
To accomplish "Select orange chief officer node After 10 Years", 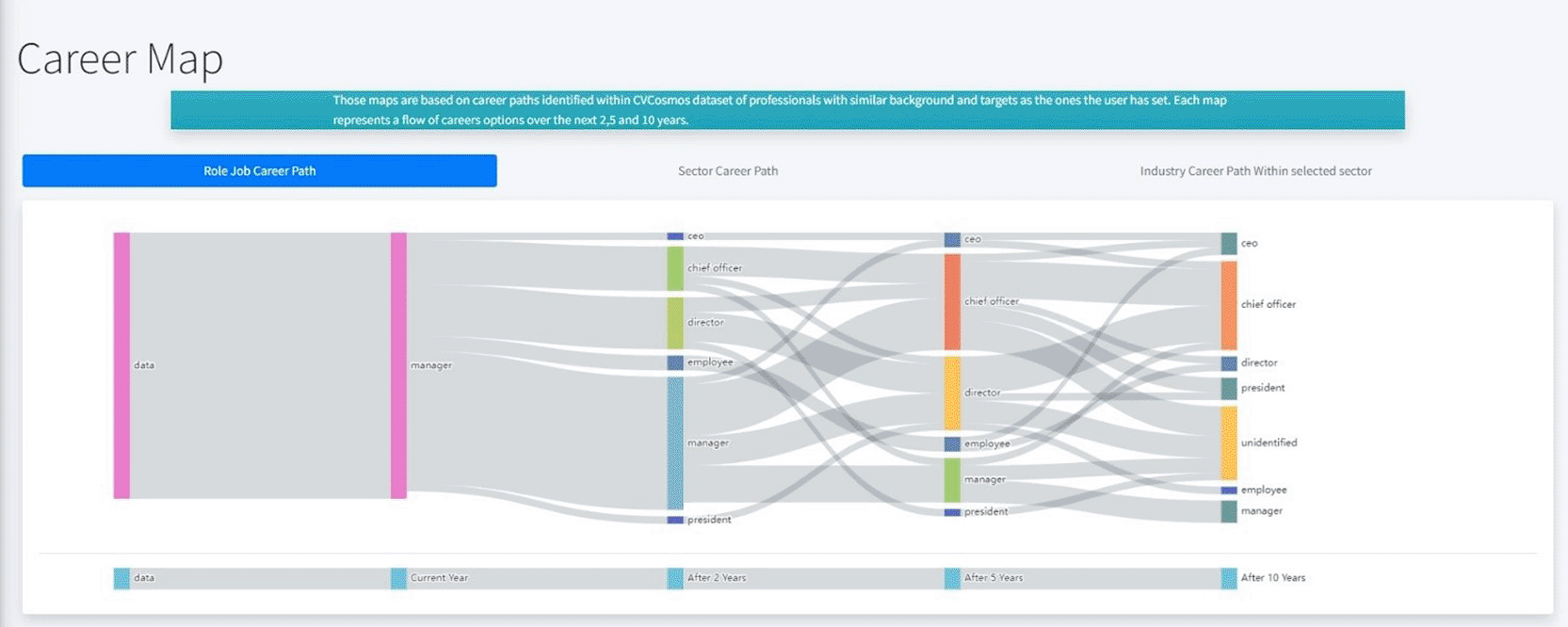I will coord(1229,305).
